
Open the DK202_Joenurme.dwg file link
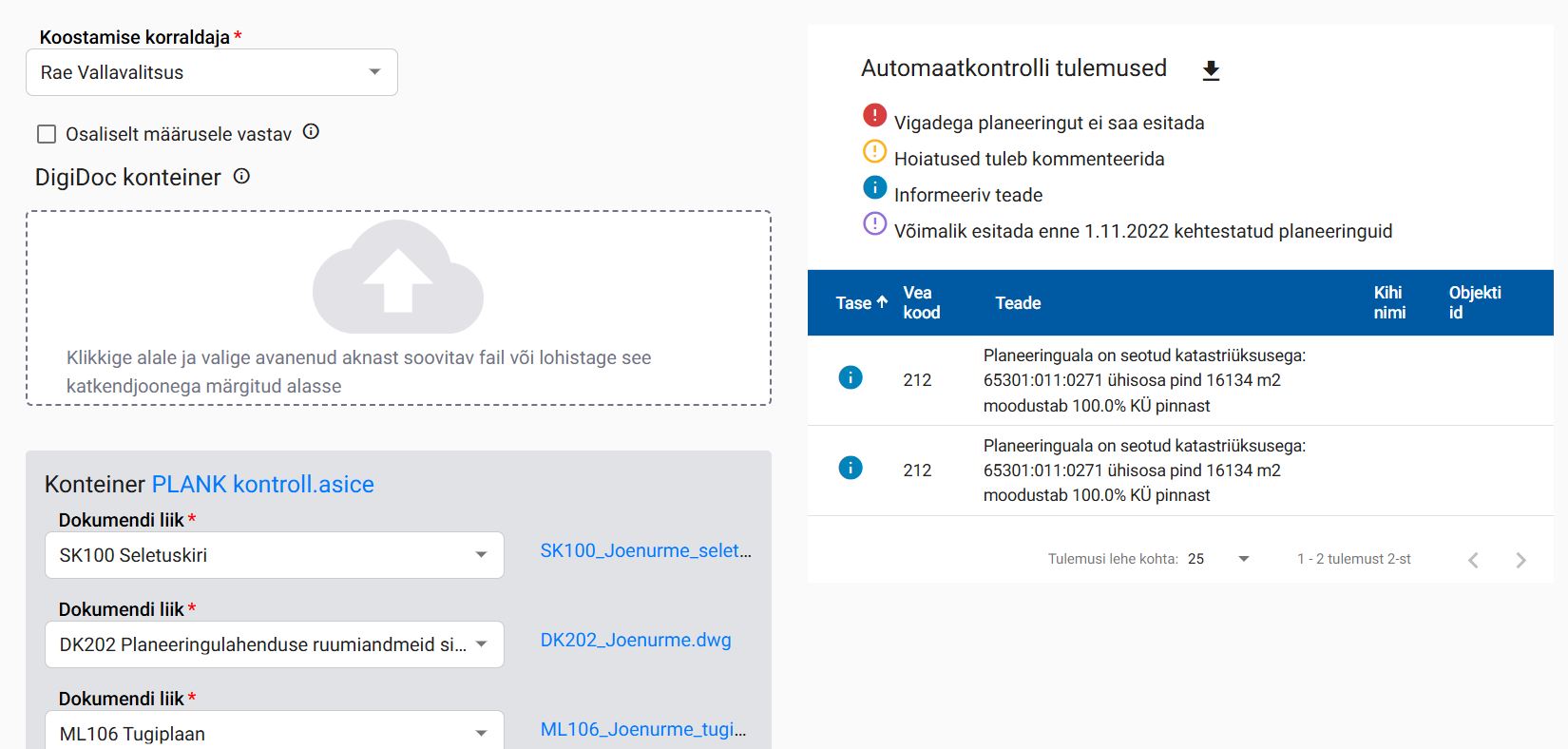pyautogui.click(x=636, y=640)
